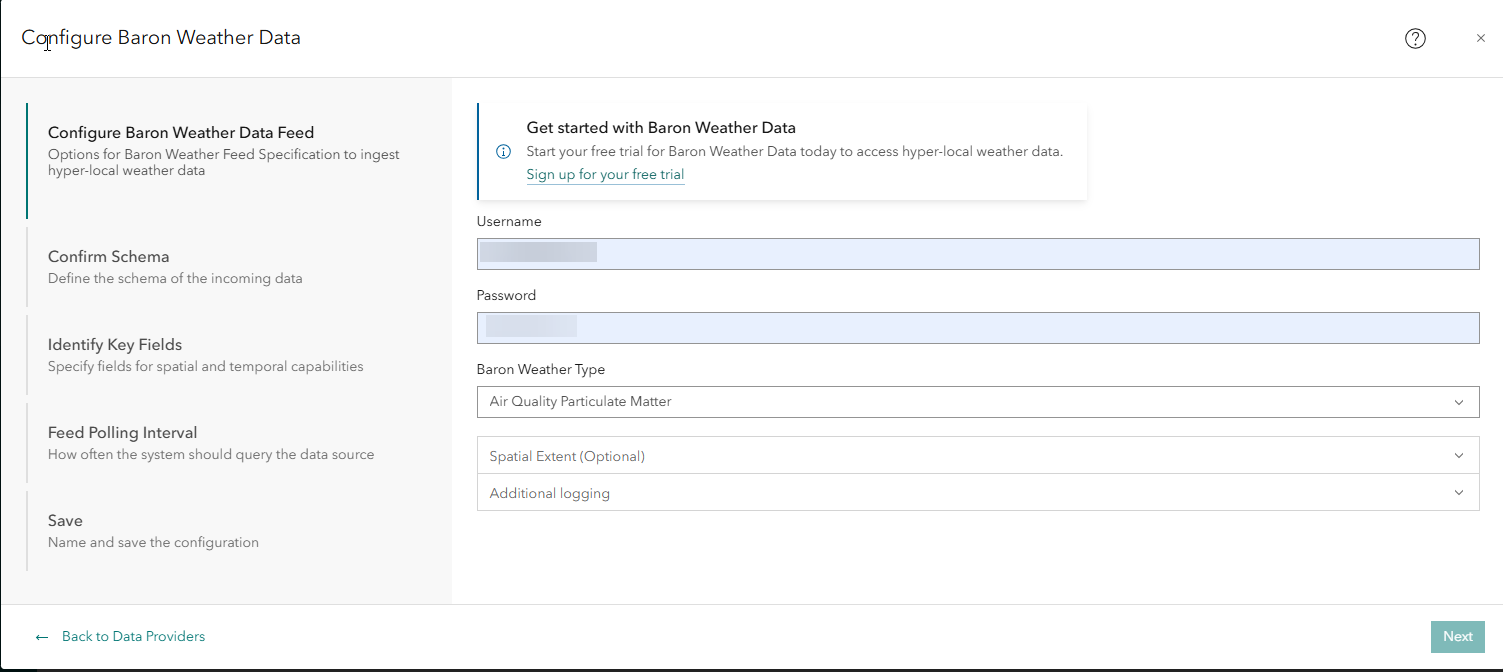
Task: Click the Baron Weather Type dropdown chevron
Action: tap(1459, 402)
